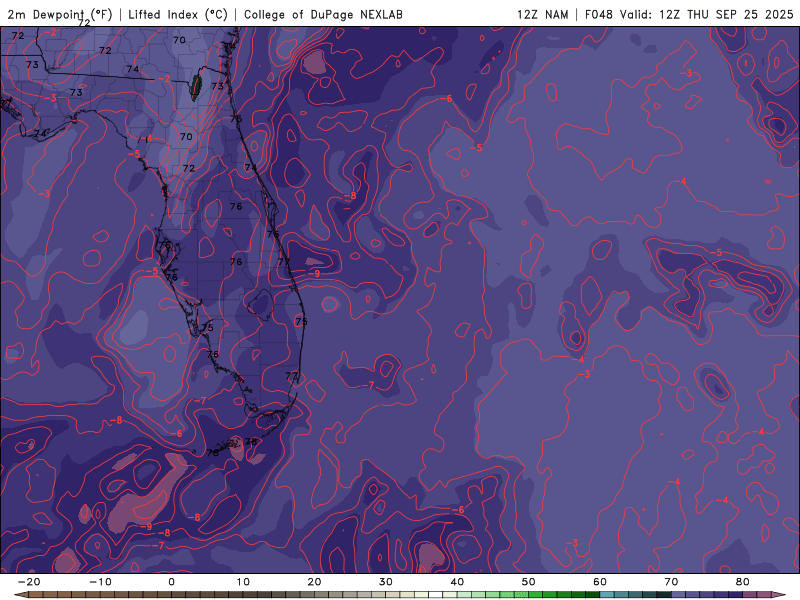The width and height of the screenshot is (800, 600).
Task: Click the 0 label on the color scale
Action: click(171, 582)
